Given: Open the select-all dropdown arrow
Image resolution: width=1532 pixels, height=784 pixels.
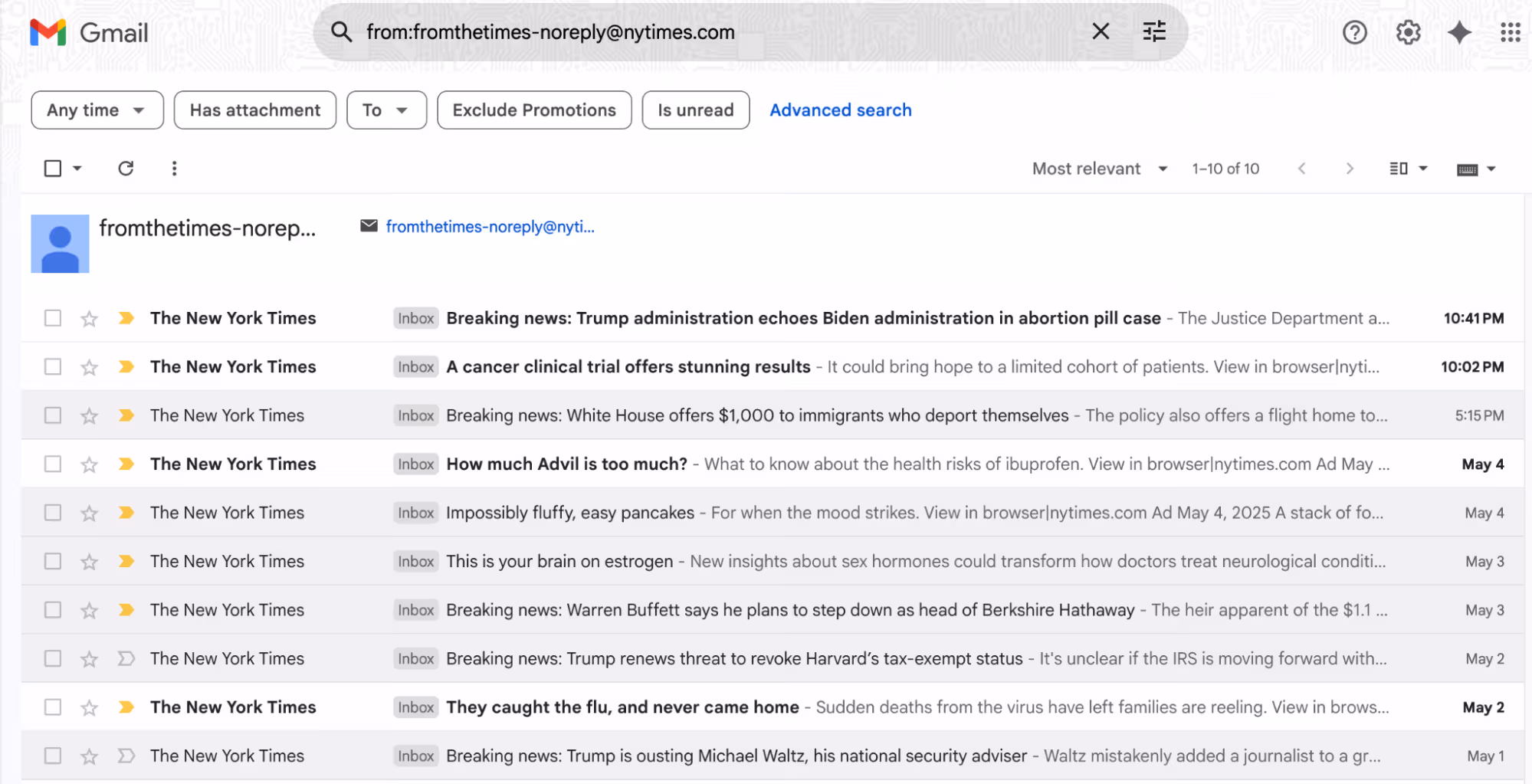Looking at the screenshot, I should pyautogui.click(x=76, y=168).
